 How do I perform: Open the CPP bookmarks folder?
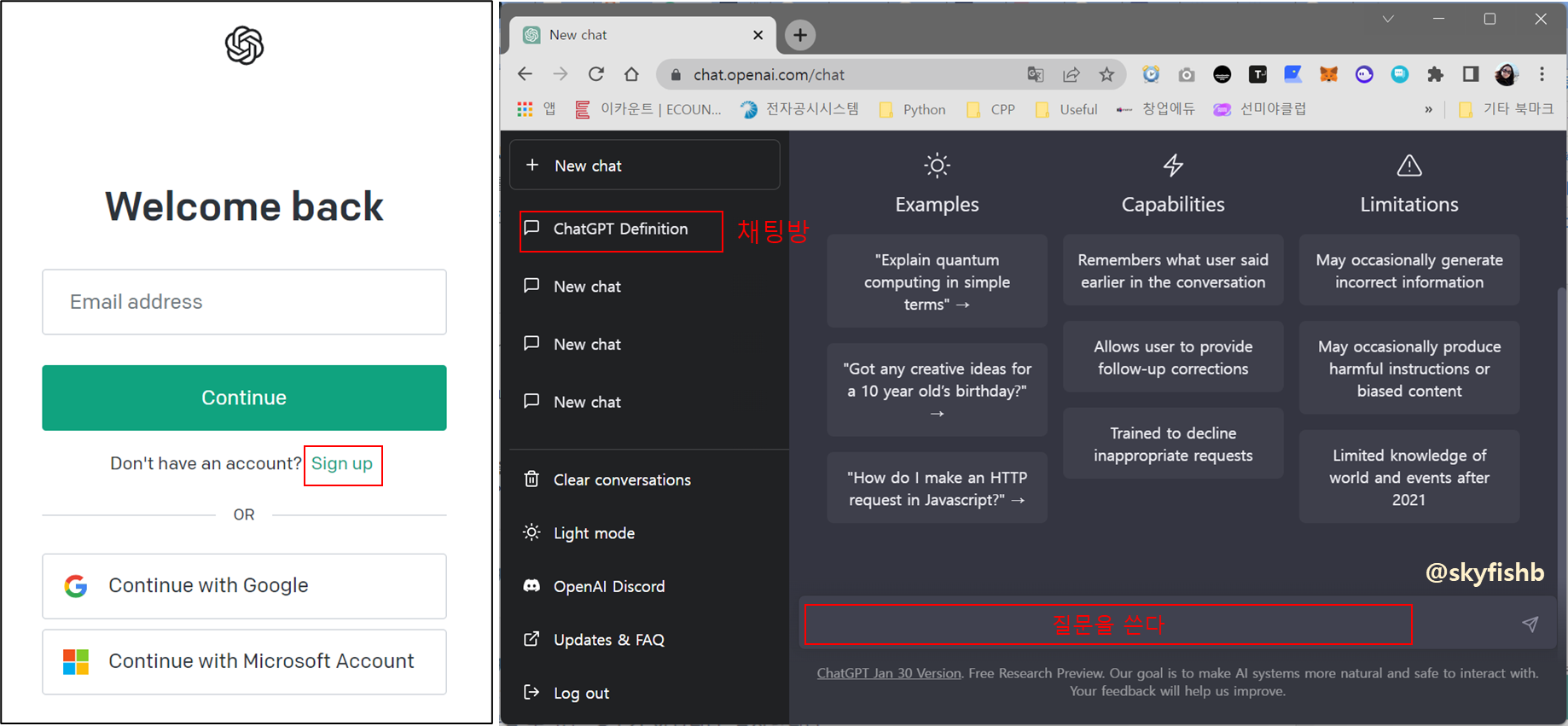coord(990,109)
